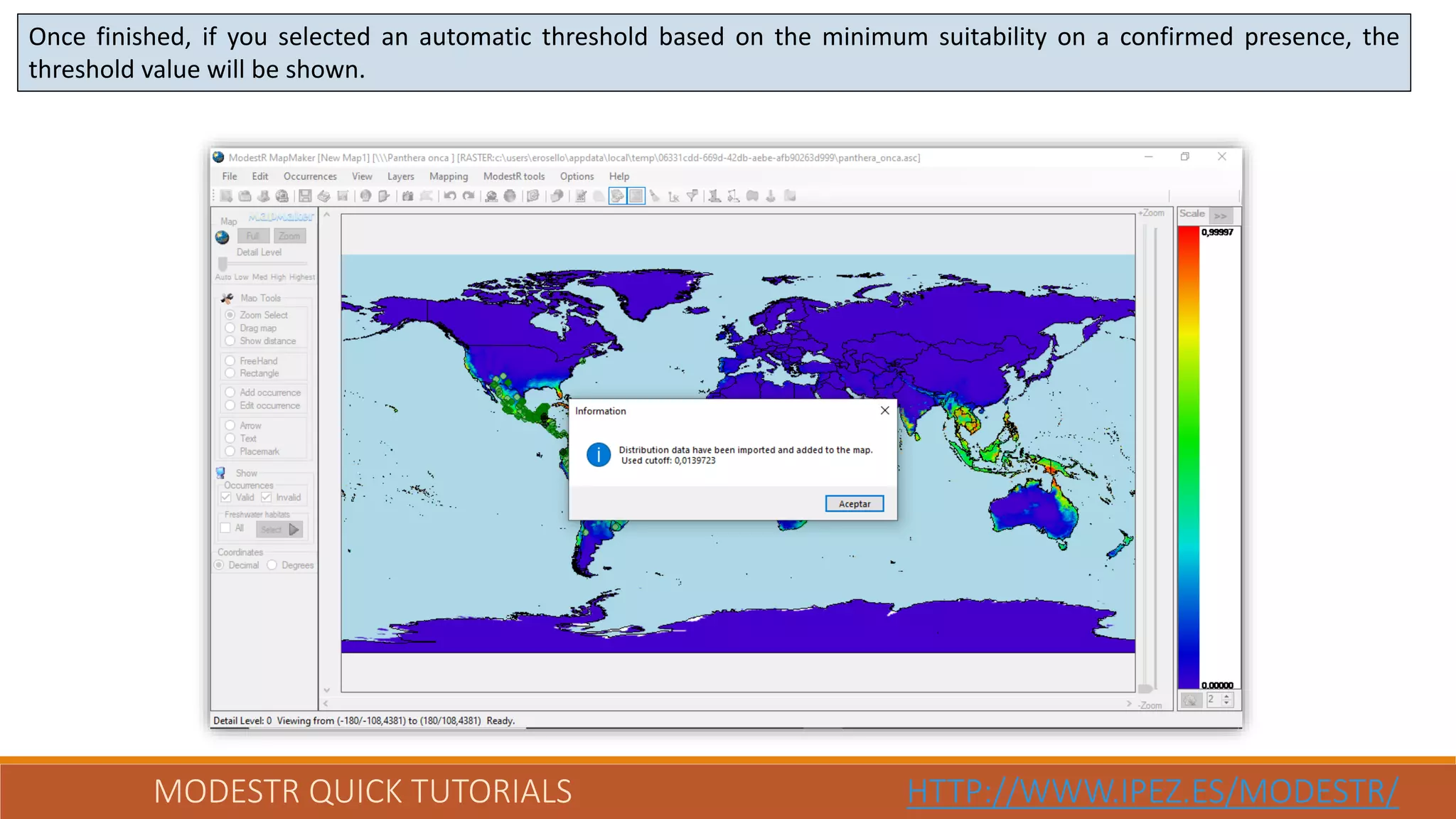
Task: Select the Drag map radio option
Action: point(230,328)
